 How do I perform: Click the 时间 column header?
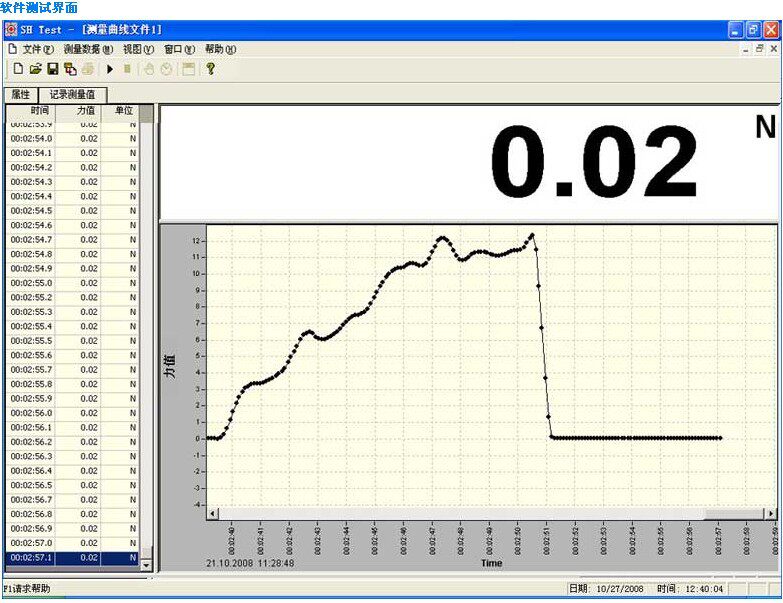[x=30, y=111]
